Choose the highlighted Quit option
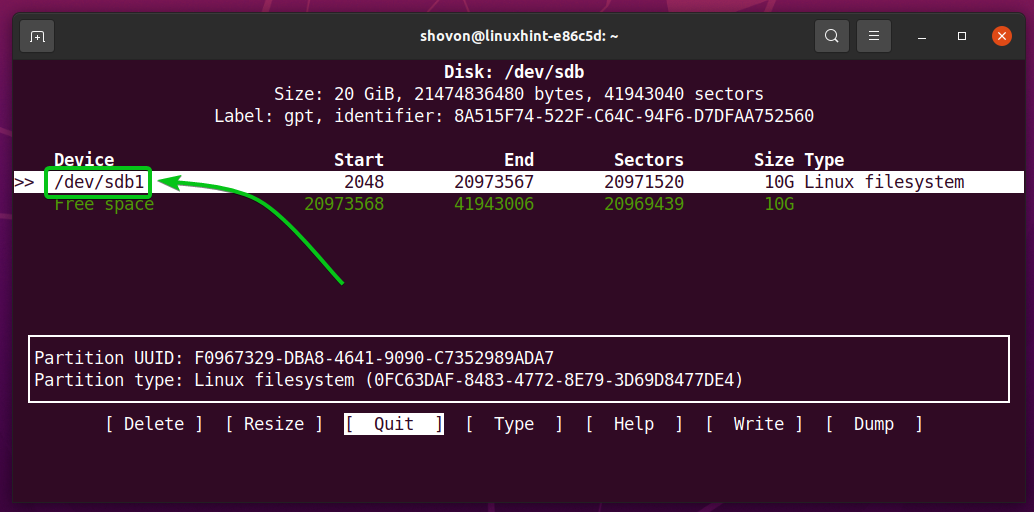The image size is (1034, 512). click(394, 424)
